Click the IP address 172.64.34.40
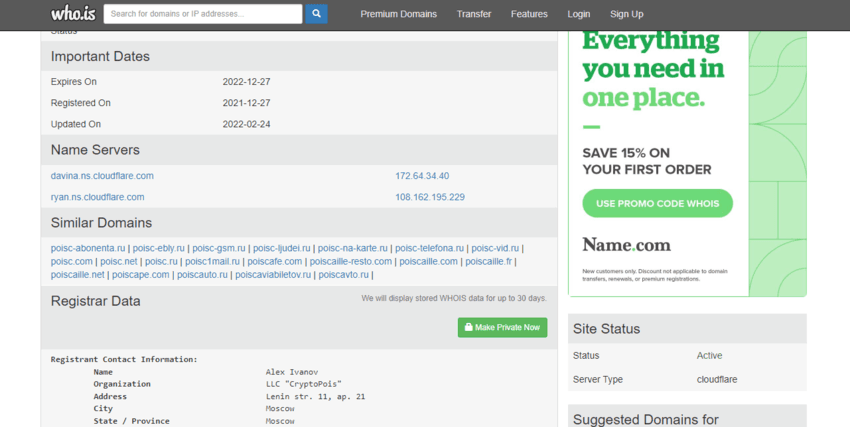850x427 pixels. click(x=422, y=176)
